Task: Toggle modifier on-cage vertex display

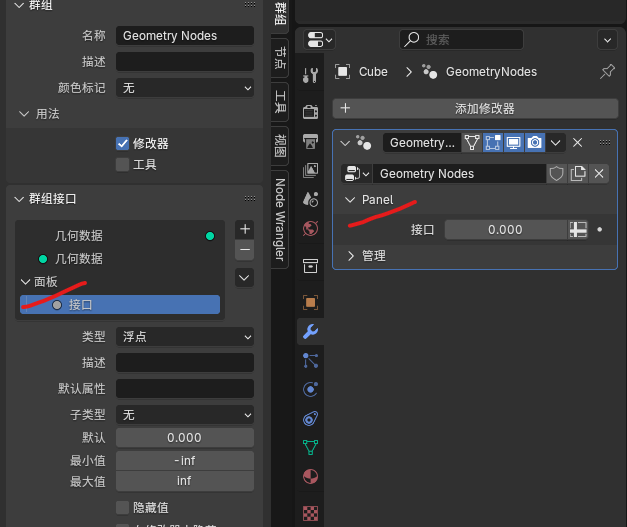Action: (472, 142)
